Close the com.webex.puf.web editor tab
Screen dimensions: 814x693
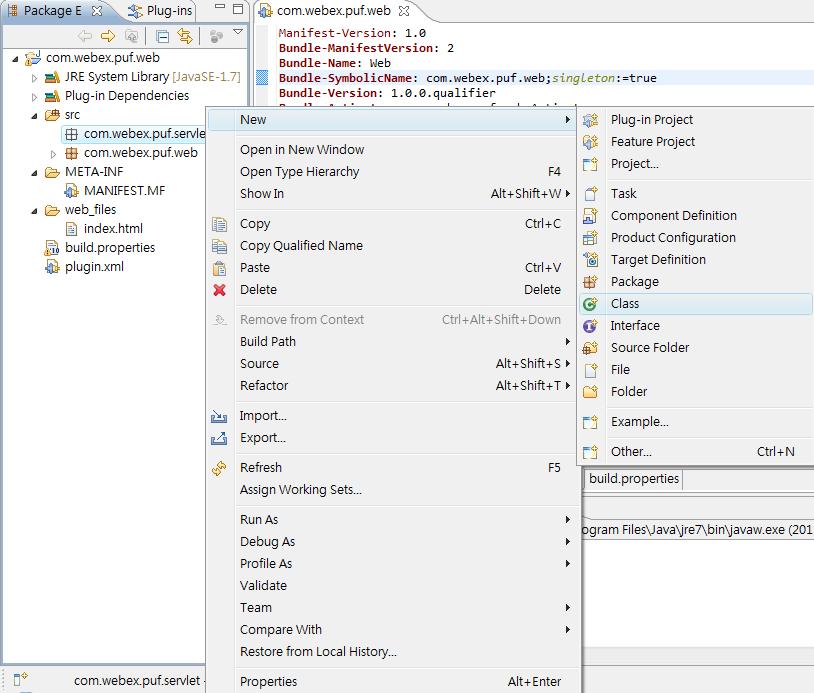coord(404,10)
